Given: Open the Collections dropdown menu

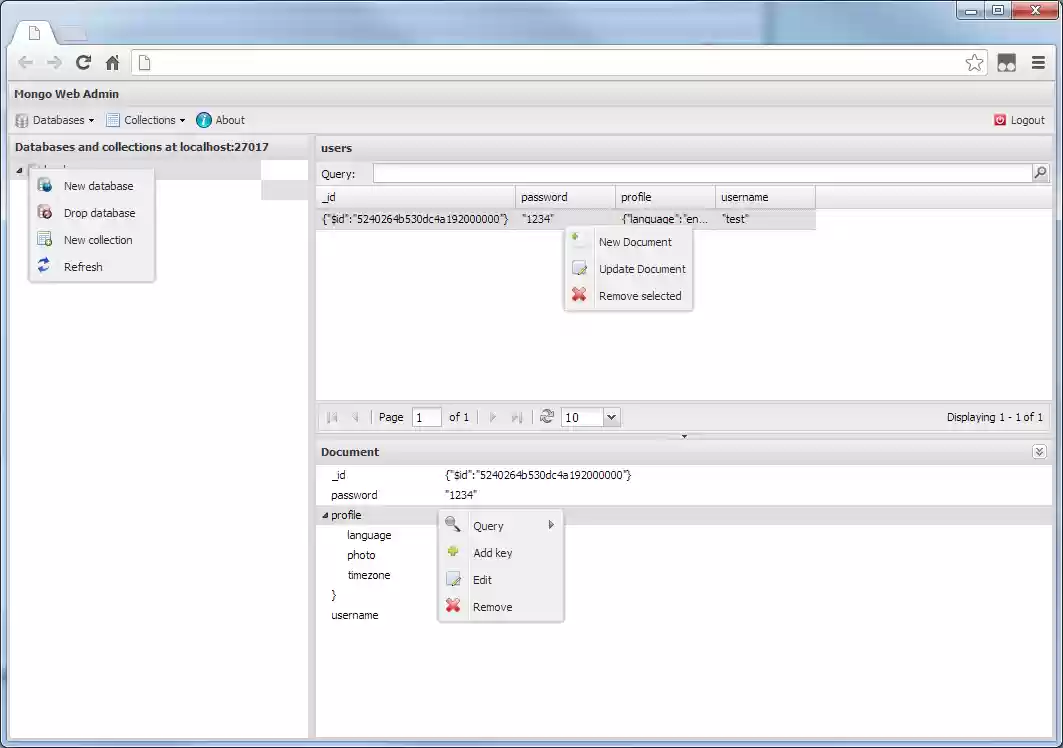Looking at the screenshot, I should (x=145, y=119).
